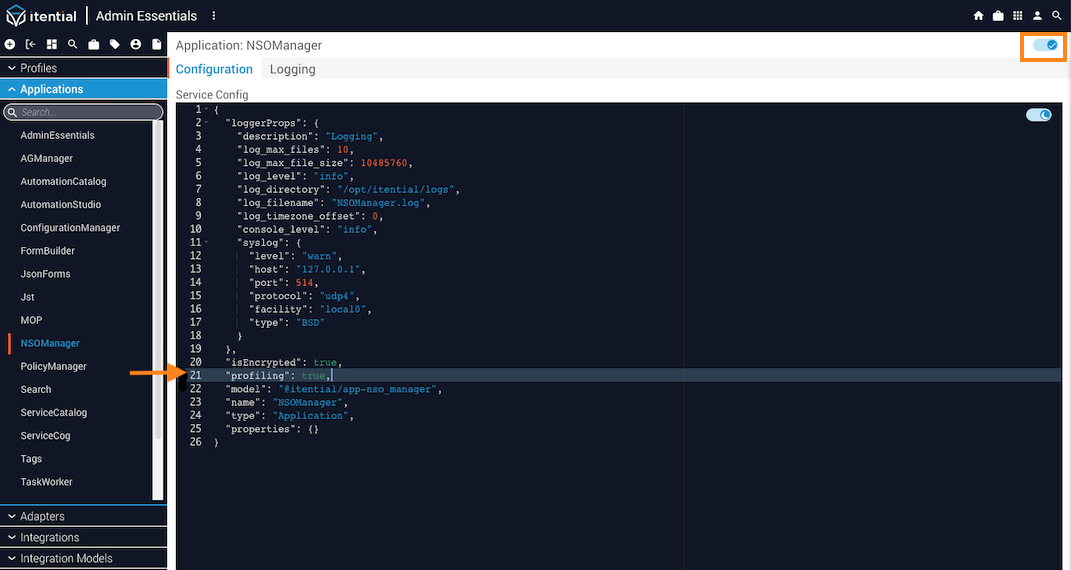Expand the Integration Models section
The width and height of the screenshot is (1071, 570).
83,558
